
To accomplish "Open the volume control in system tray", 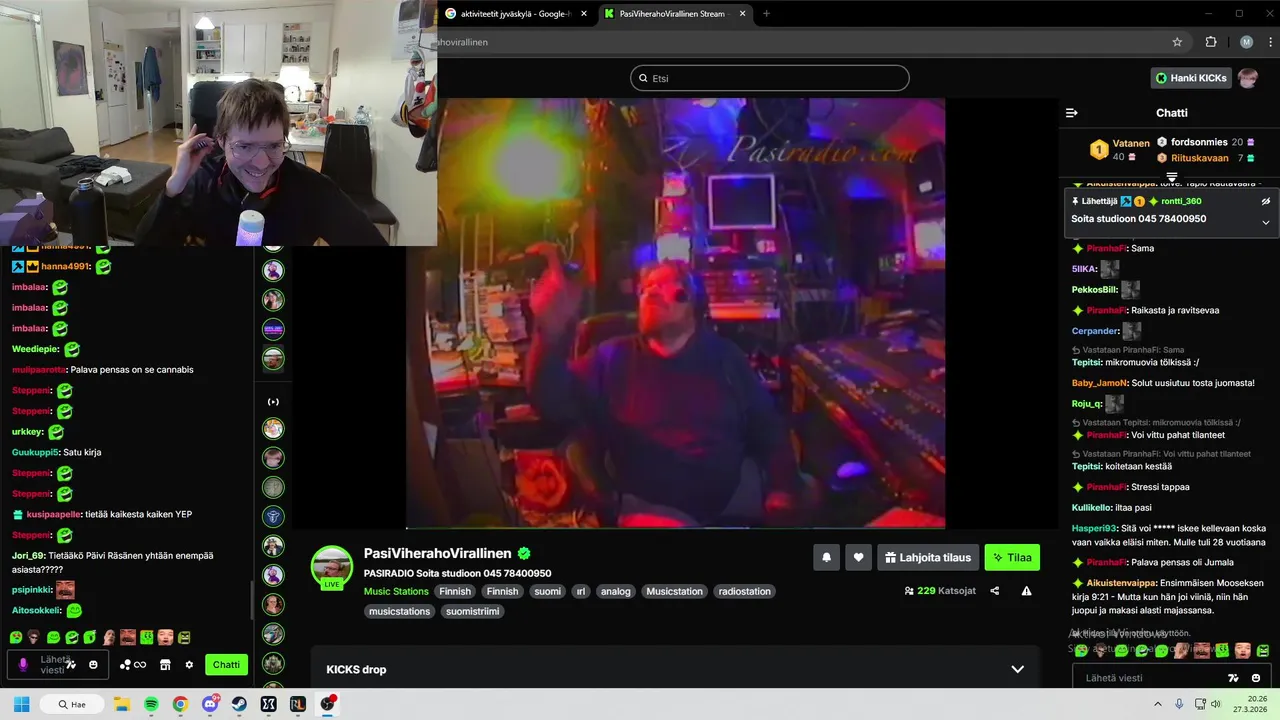I will click(x=1216, y=704).
